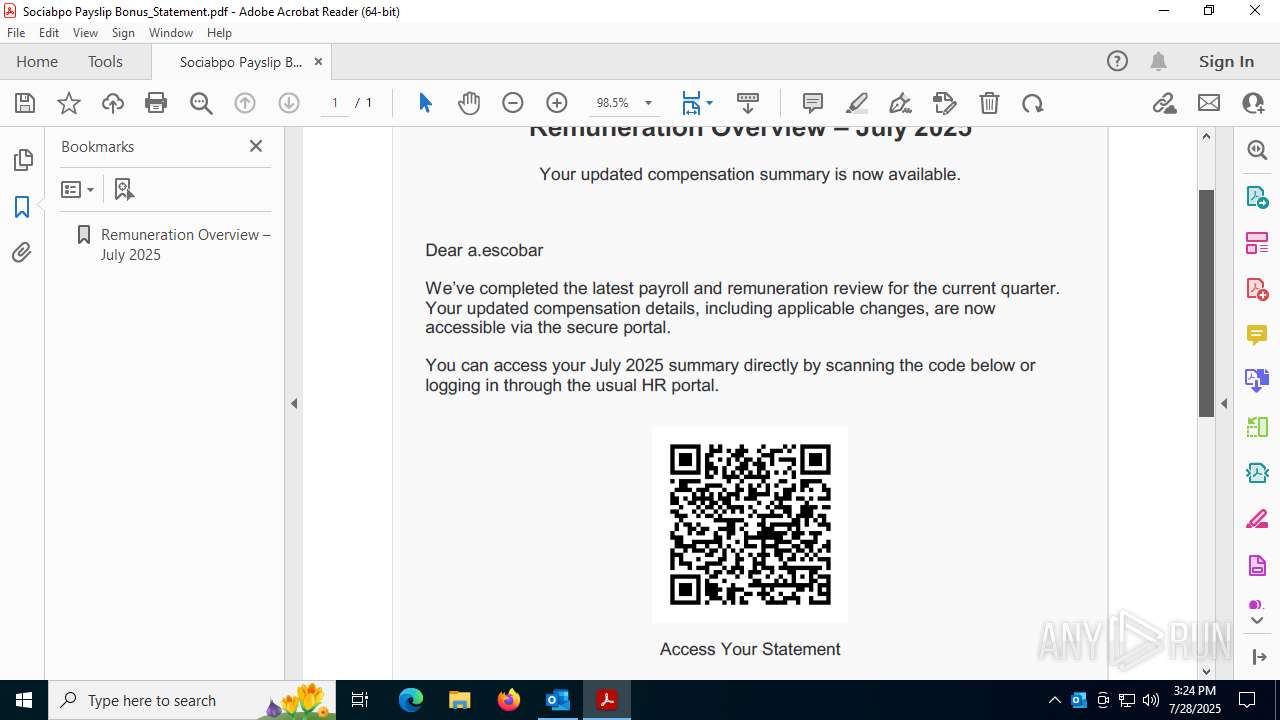Collapse left navigation pane arrow
1280x720 pixels.
(294, 403)
